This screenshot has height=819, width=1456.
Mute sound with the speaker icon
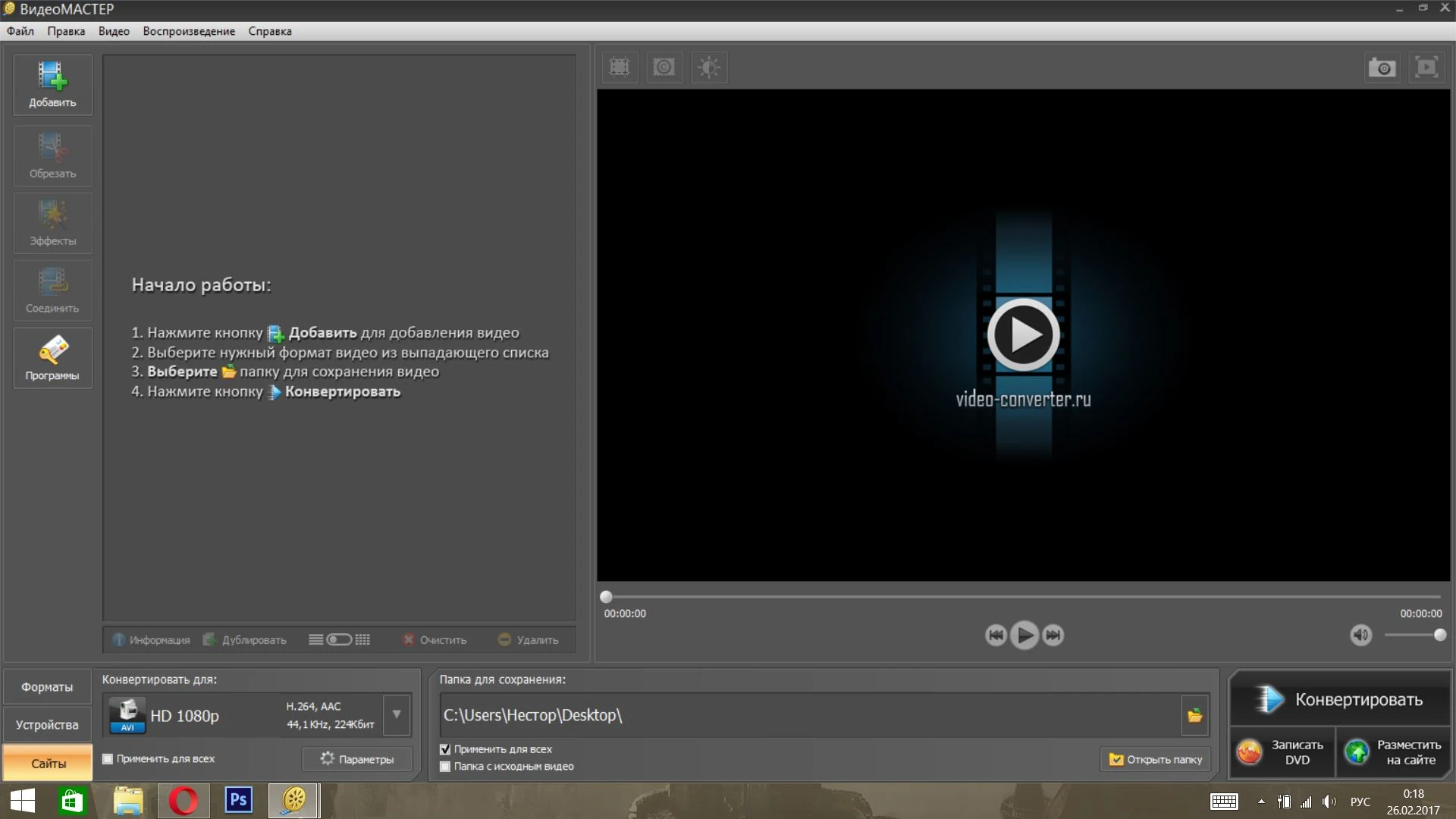tap(1360, 635)
